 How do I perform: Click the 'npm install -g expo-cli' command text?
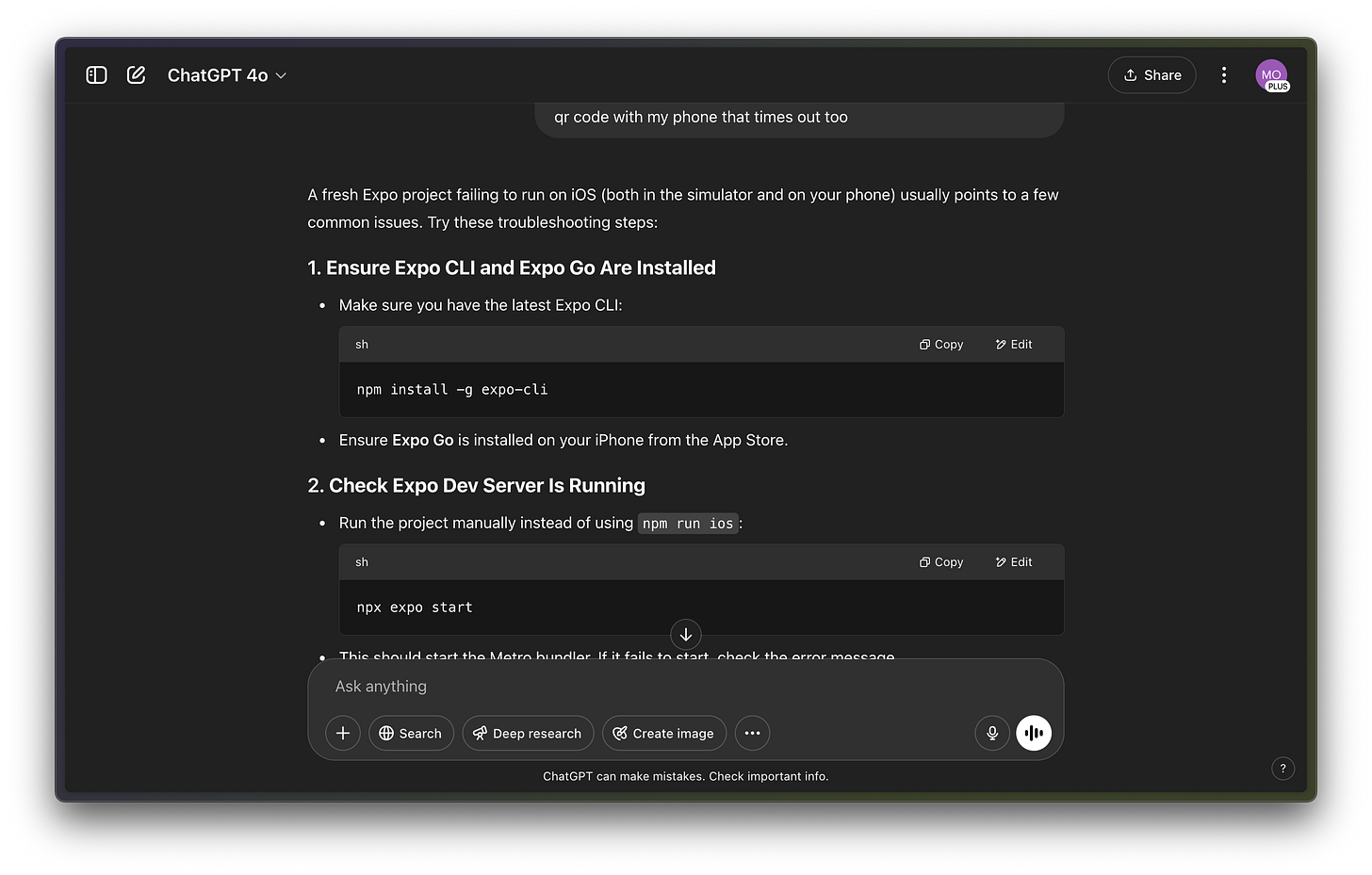(x=452, y=390)
